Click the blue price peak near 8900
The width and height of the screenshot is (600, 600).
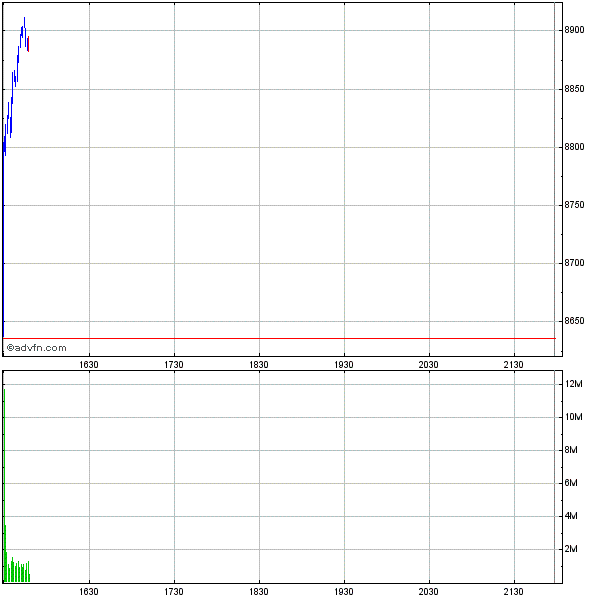pyautogui.click(x=24, y=23)
